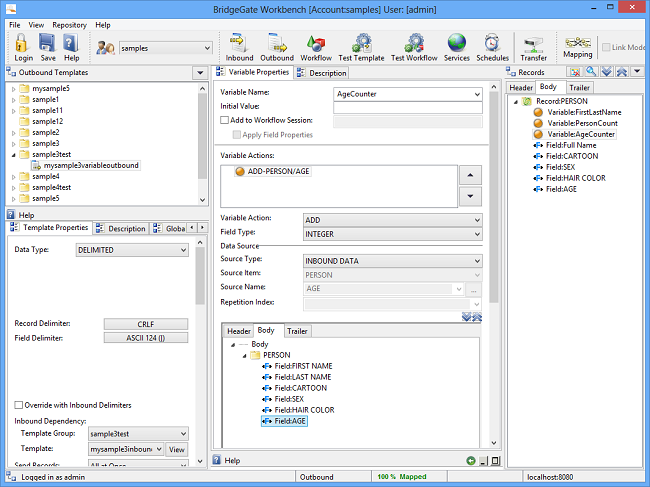
Task: Open the File menu
Action: 15,25
